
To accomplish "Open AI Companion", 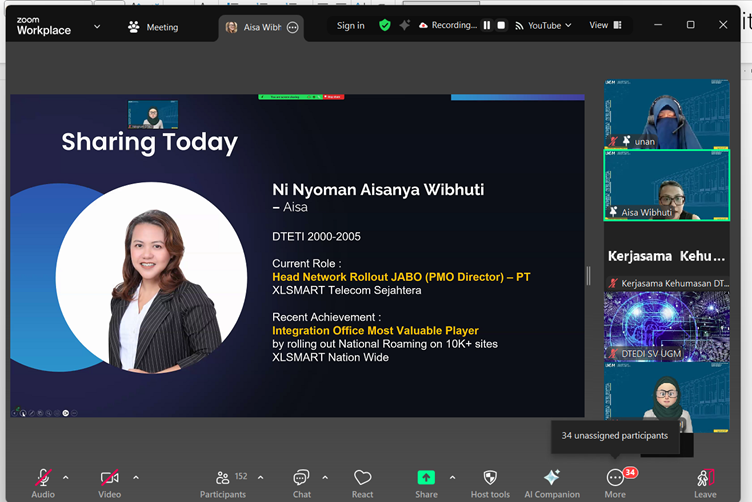I will tap(551, 479).
